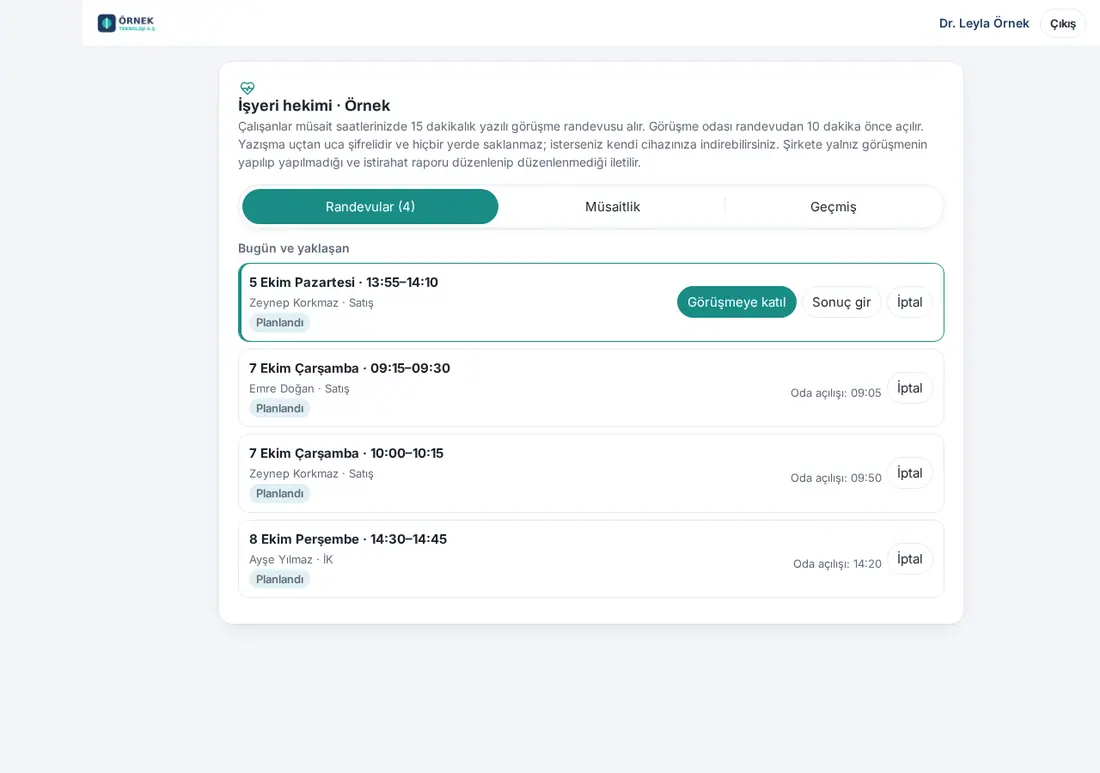Screen dimensions: 1100x773
Task: Click the İşyeri hekimi · Örnek heading
Action: pyautogui.click(x=314, y=105)
